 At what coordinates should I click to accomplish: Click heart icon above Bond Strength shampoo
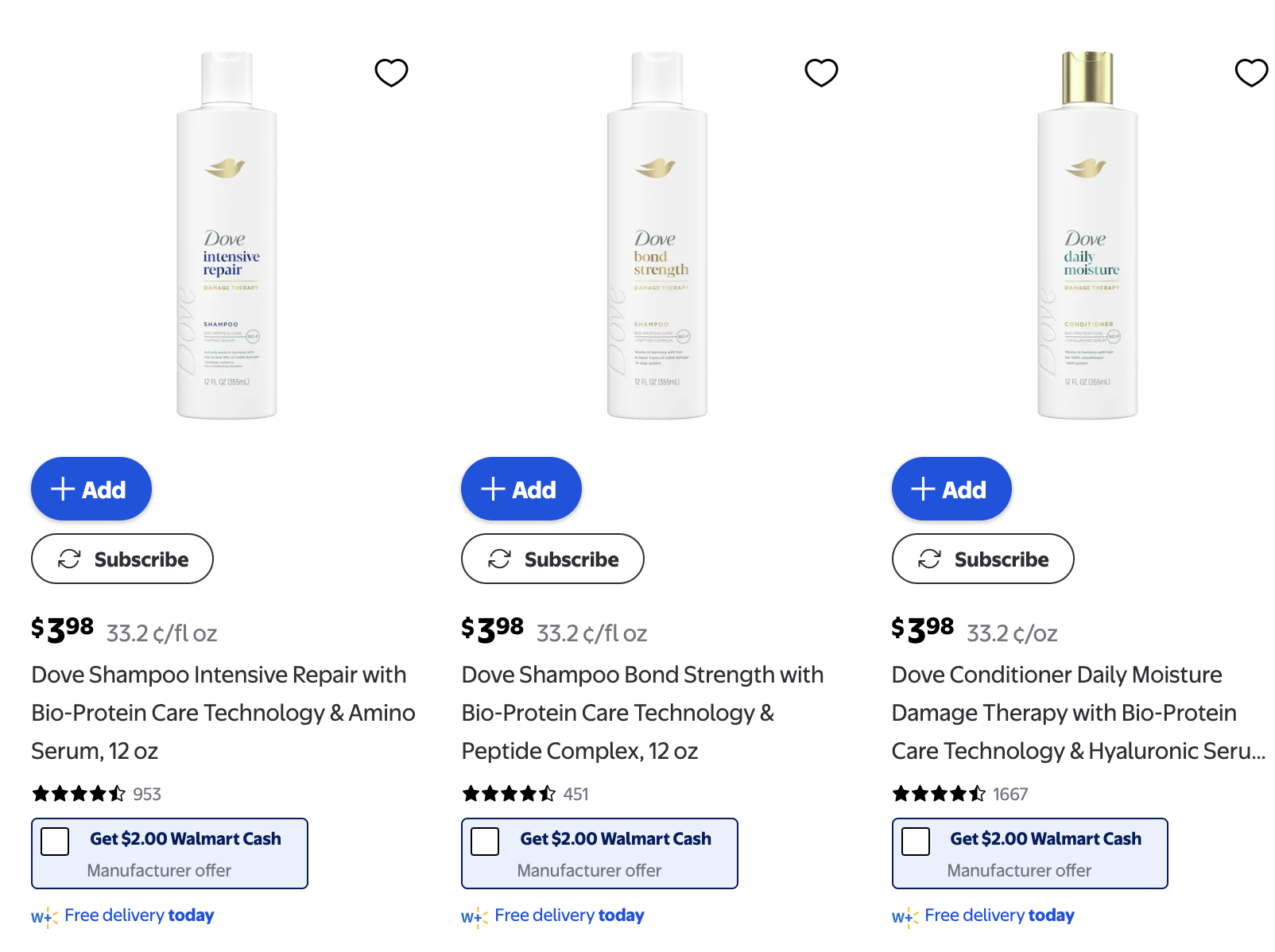pyautogui.click(x=821, y=72)
